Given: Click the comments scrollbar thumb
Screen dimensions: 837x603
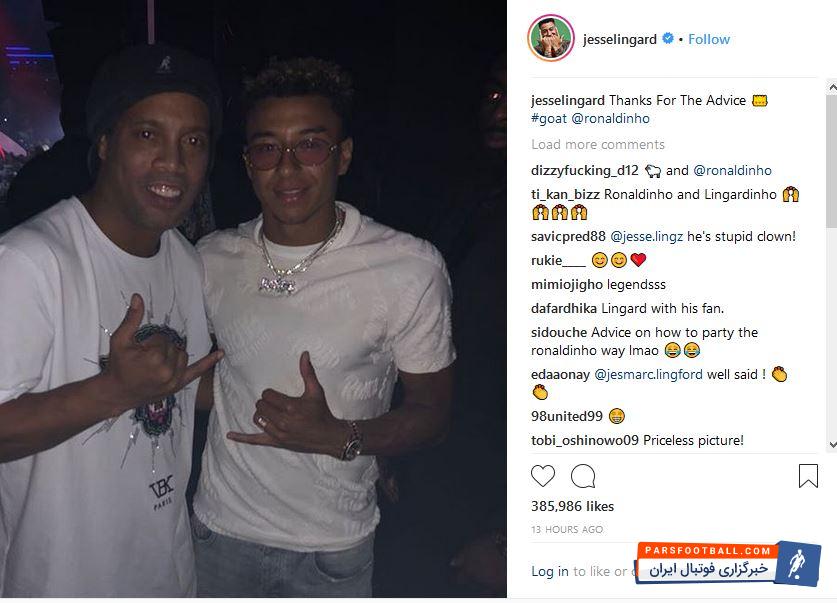Looking at the screenshot, I should click(831, 160).
